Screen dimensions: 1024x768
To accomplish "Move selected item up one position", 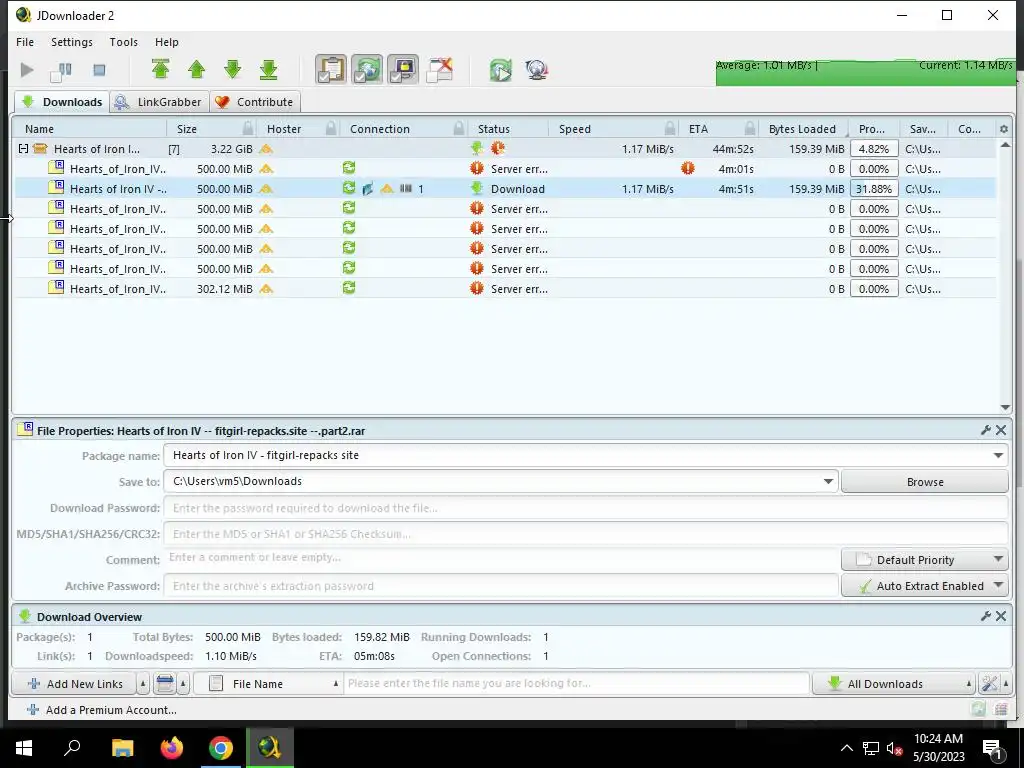I will pos(197,69).
